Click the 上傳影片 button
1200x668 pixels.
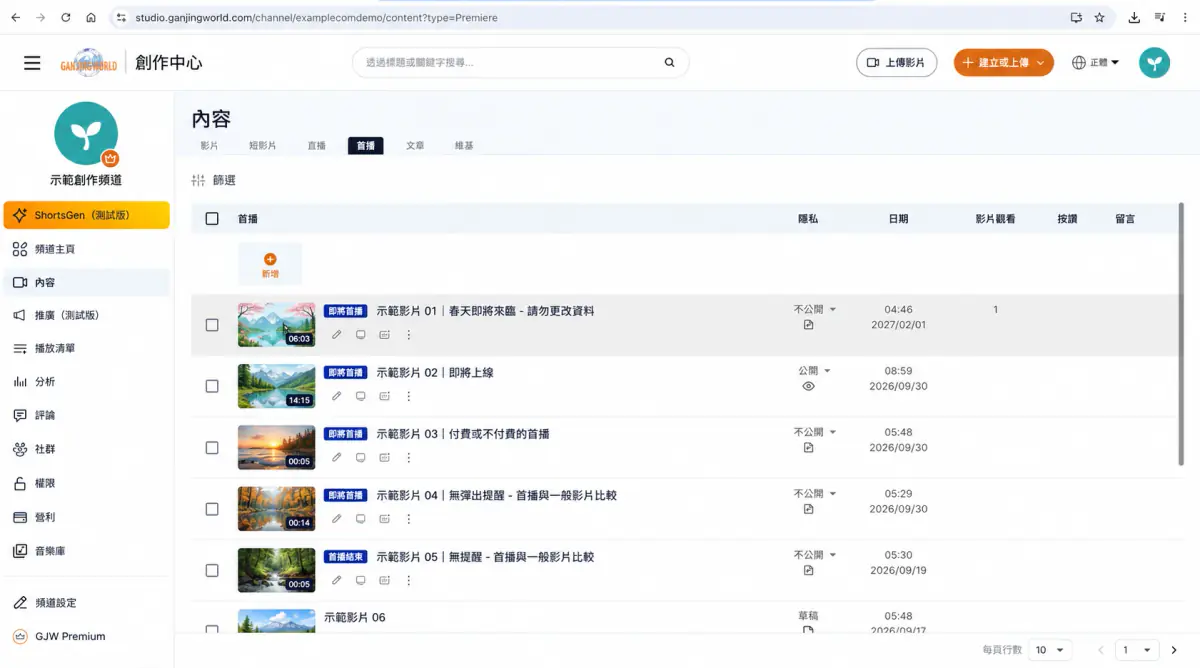tap(897, 63)
